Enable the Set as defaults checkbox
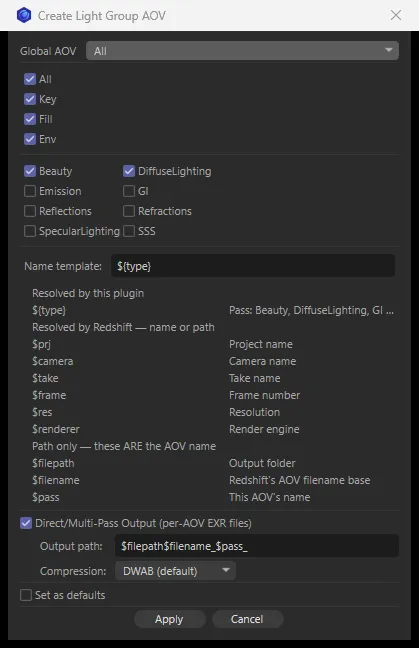Screen dimensions: 419x648 point(26,595)
